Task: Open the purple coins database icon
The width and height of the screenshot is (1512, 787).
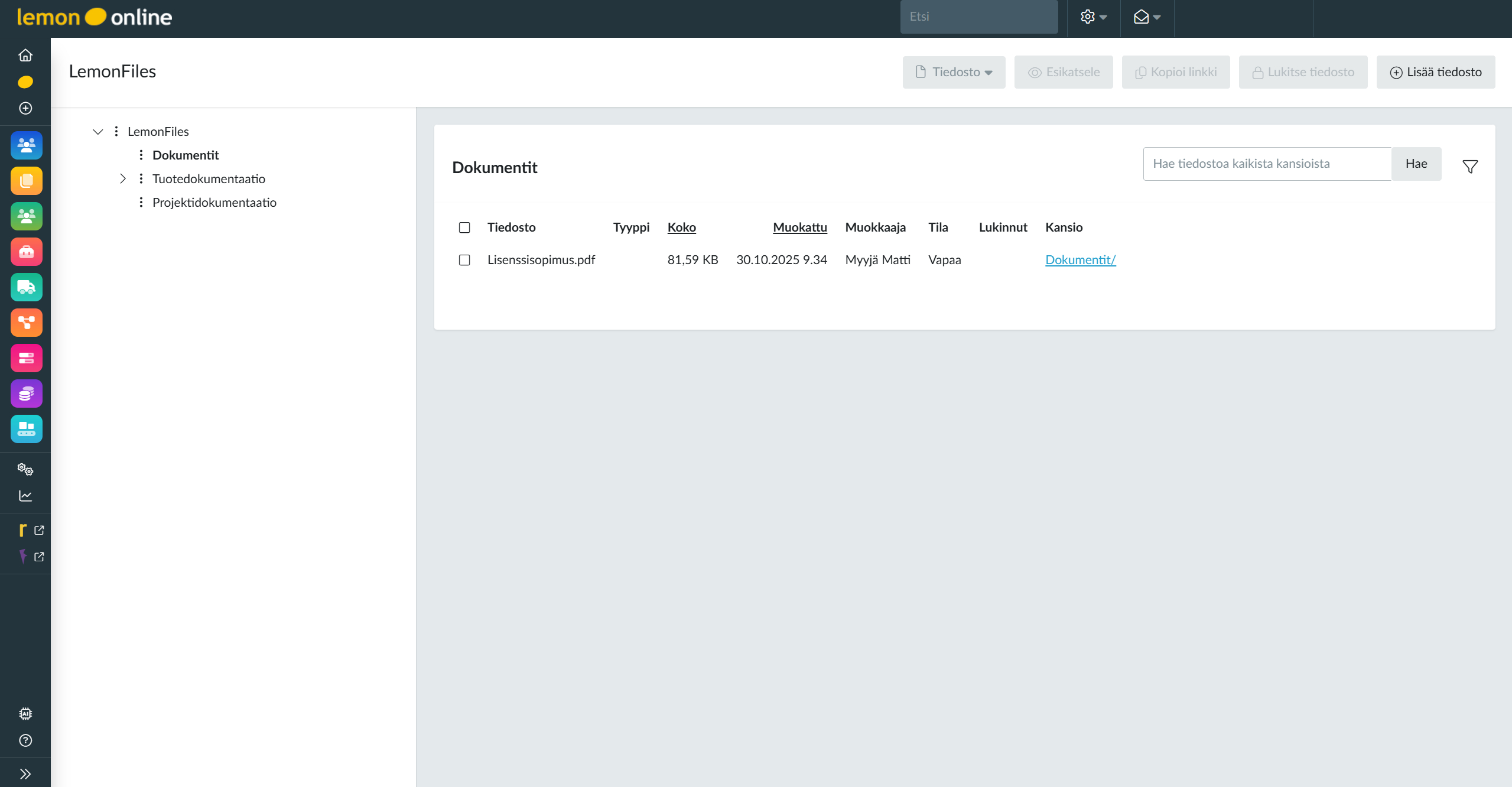Action: coord(26,393)
